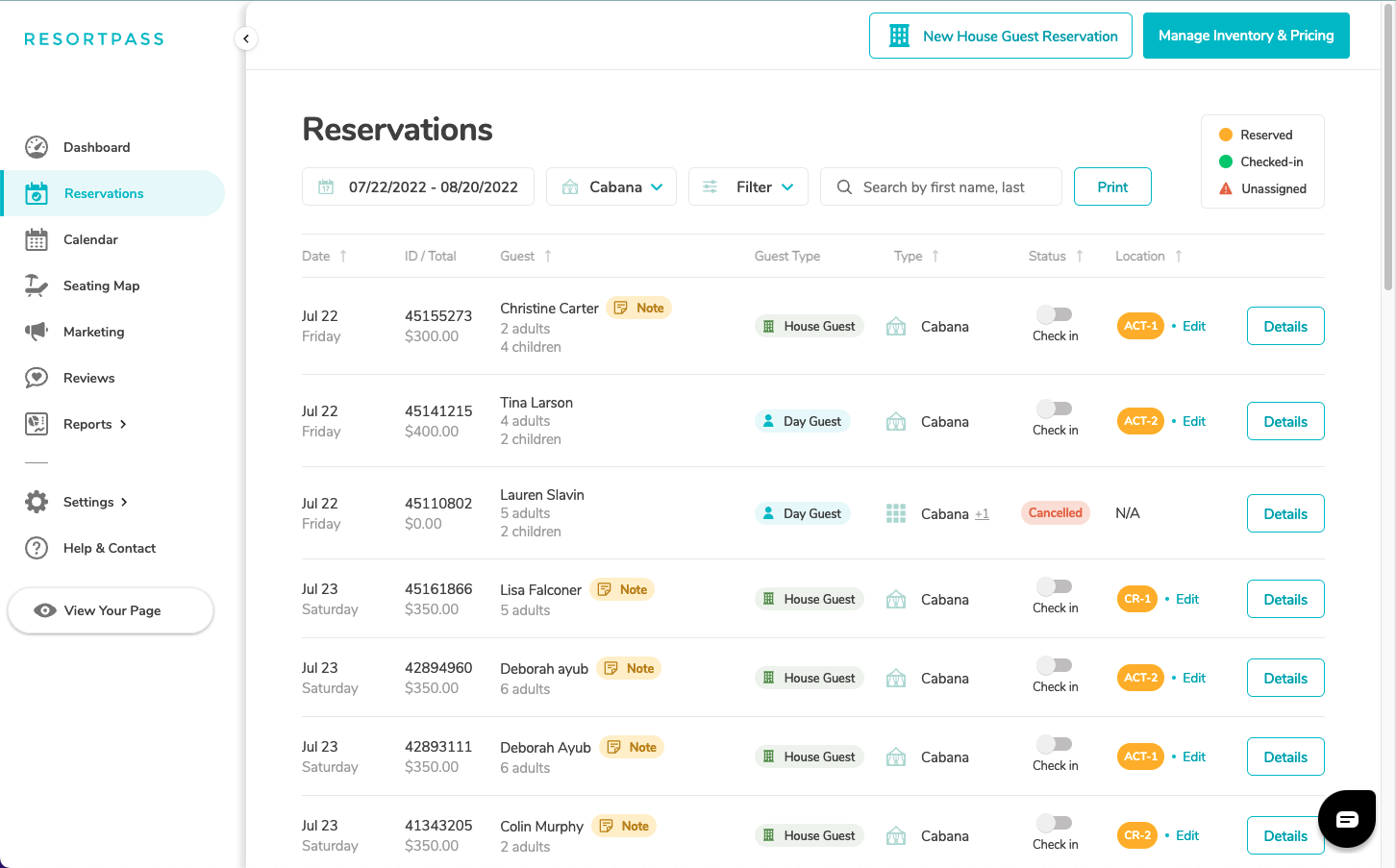The height and width of the screenshot is (868, 1396).
Task: Toggle check-in for Deborah Ayub 42893111
Action: pos(1055,744)
